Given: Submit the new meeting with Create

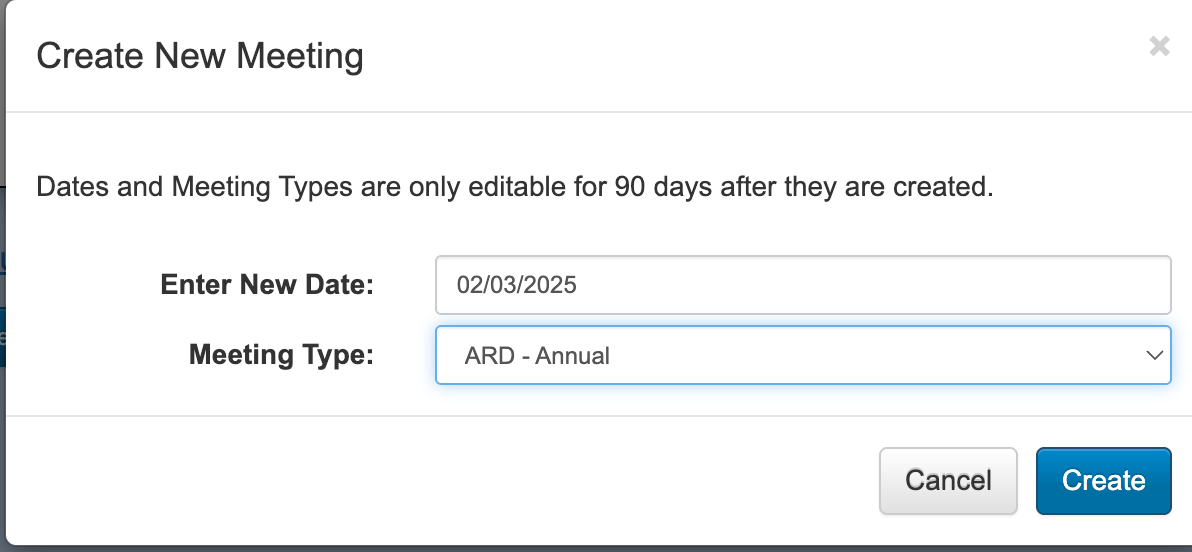Looking at the screenshot, I should click(1103, 481).
